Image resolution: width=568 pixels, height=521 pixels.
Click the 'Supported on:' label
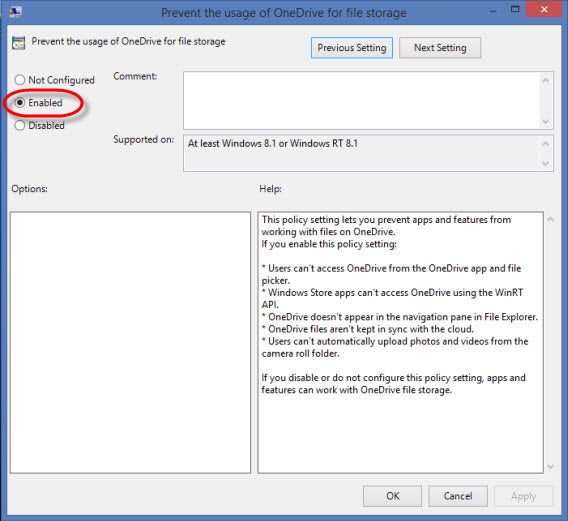pyautogui.click(x=143, y=139)
